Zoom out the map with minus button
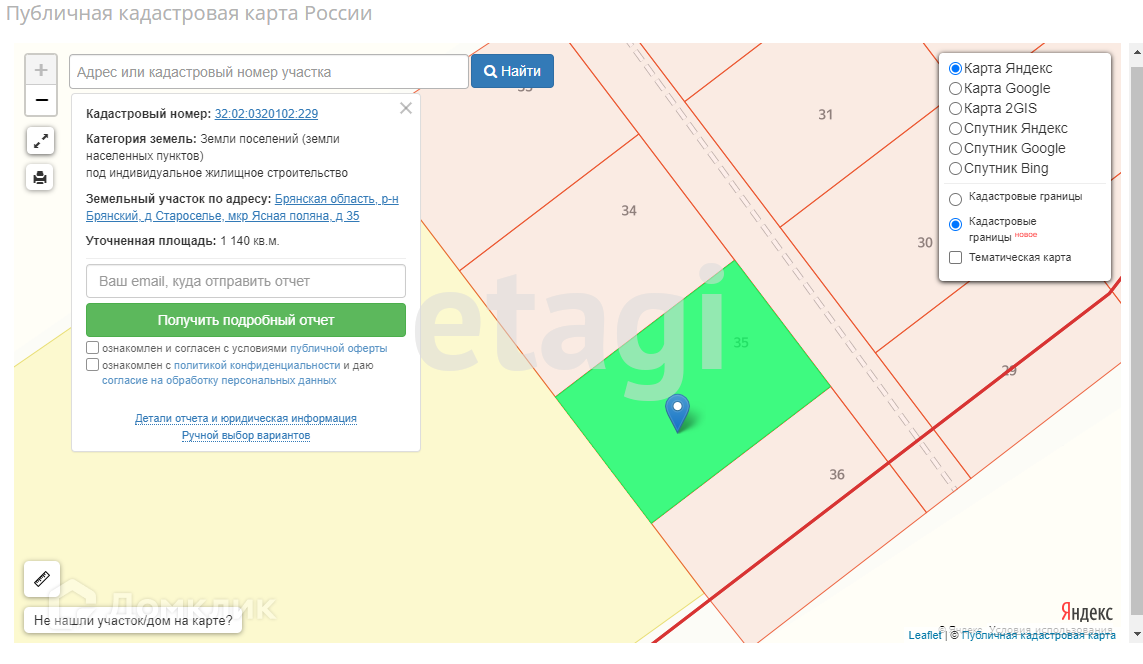Image resolution: width=1143 pixels, height=664 pixels. tap(41, 100)
